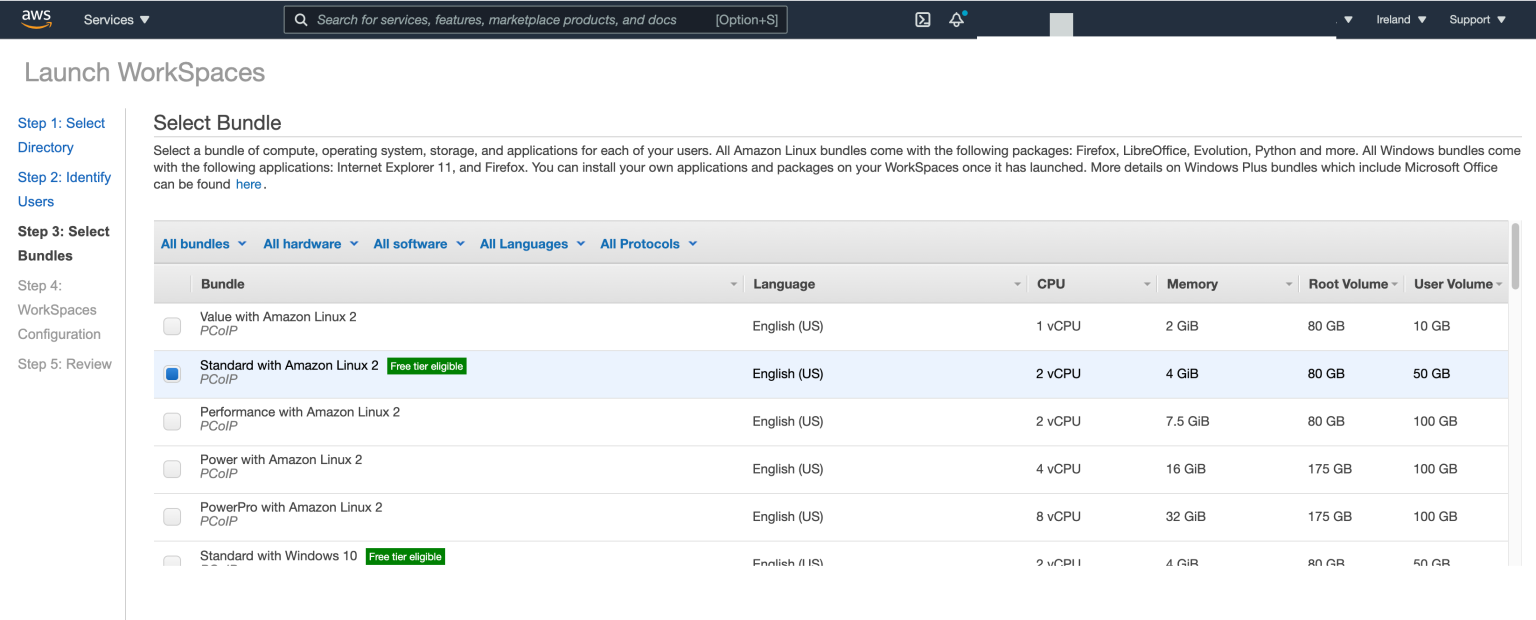Image resolution: width=1536 pixels, height=620 pixels.
Task: Open the CPU column header arrow
Action: (1148, 285)
